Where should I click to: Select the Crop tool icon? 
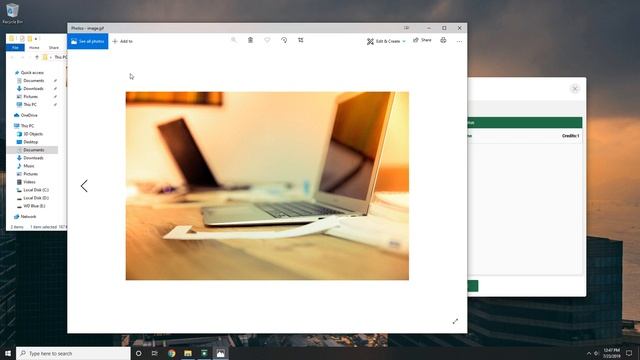point(301,40)
